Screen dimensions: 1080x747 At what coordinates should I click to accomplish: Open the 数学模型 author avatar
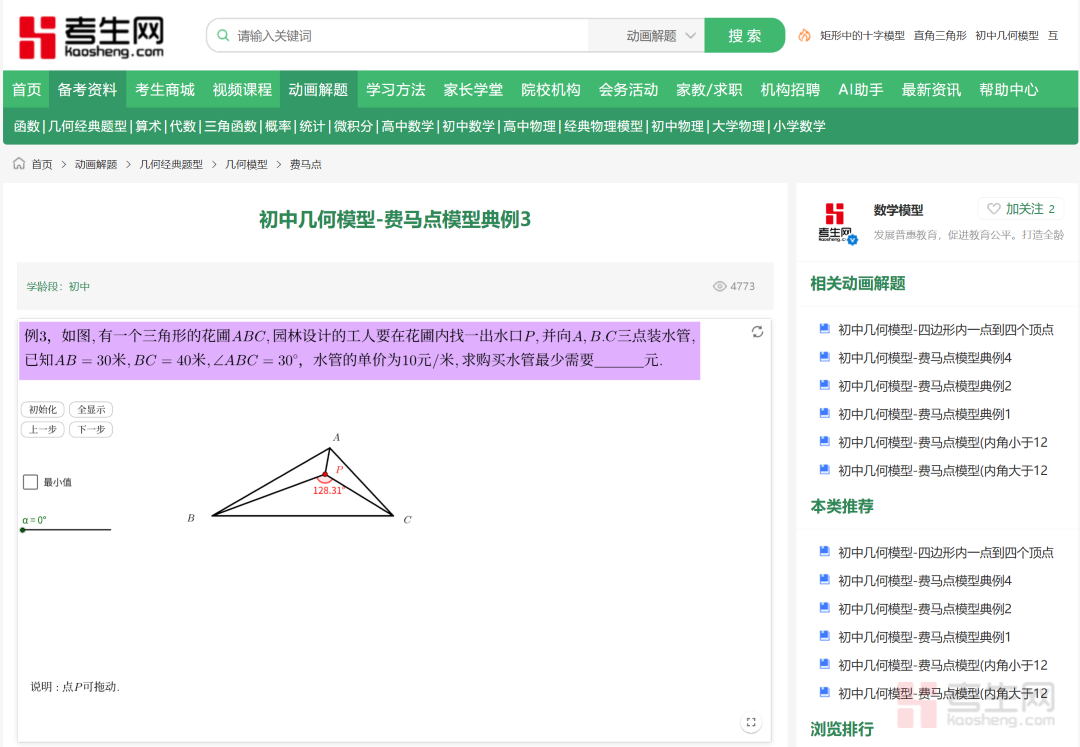837,222
